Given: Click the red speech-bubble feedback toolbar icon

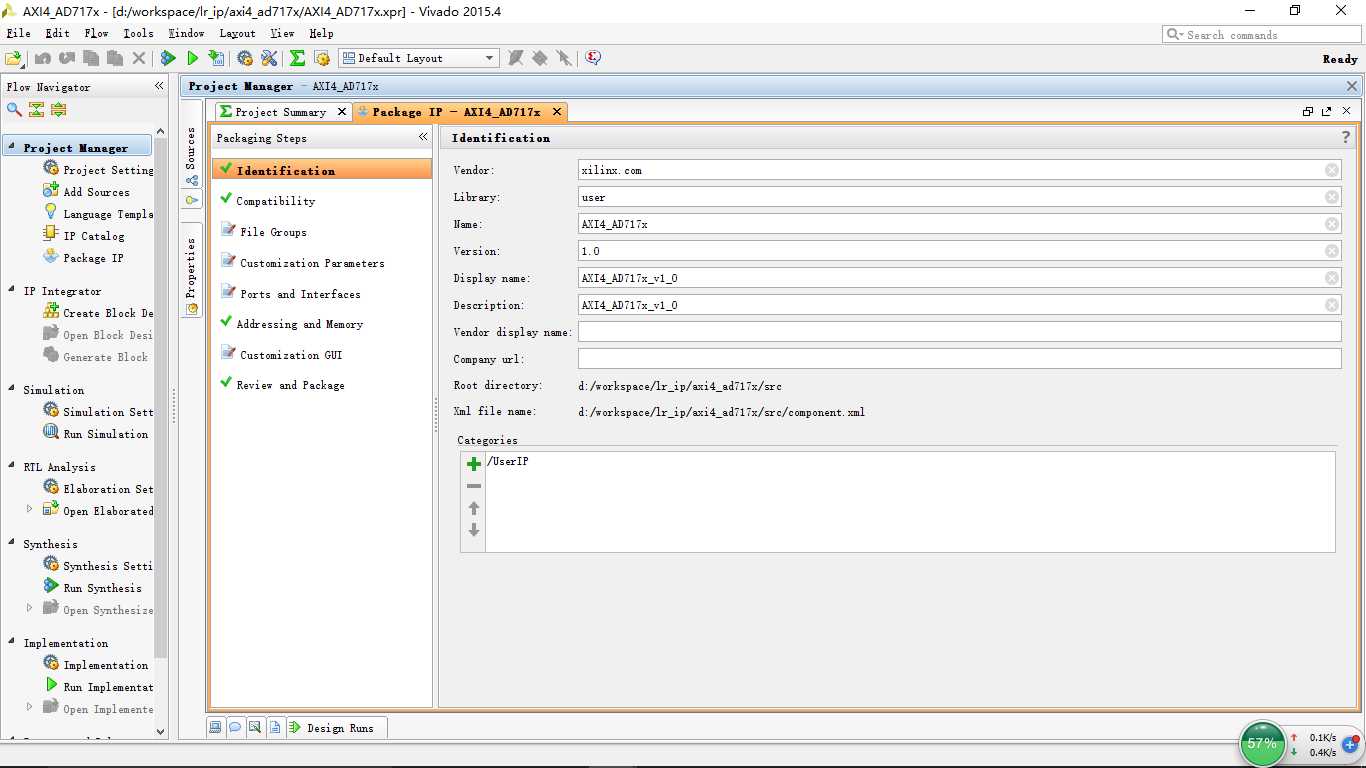Looking at the screenshot, I should (593, 58).
